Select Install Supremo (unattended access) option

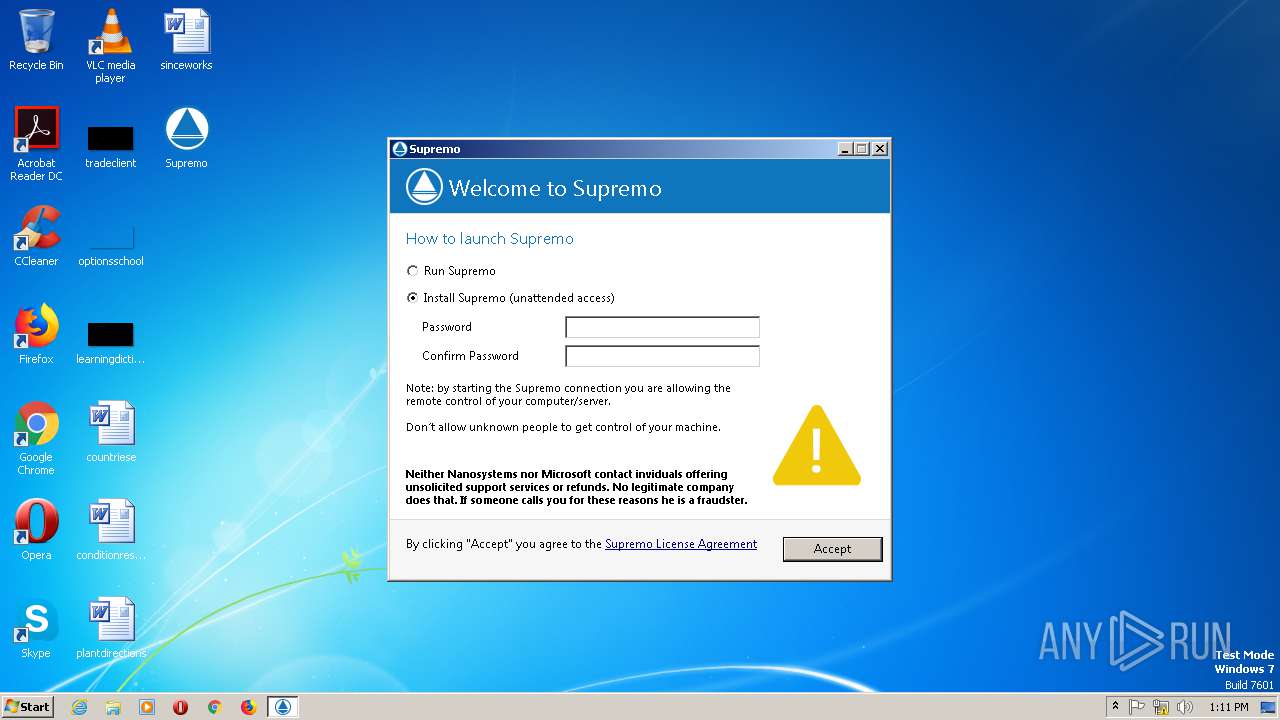tap(511, 298)
